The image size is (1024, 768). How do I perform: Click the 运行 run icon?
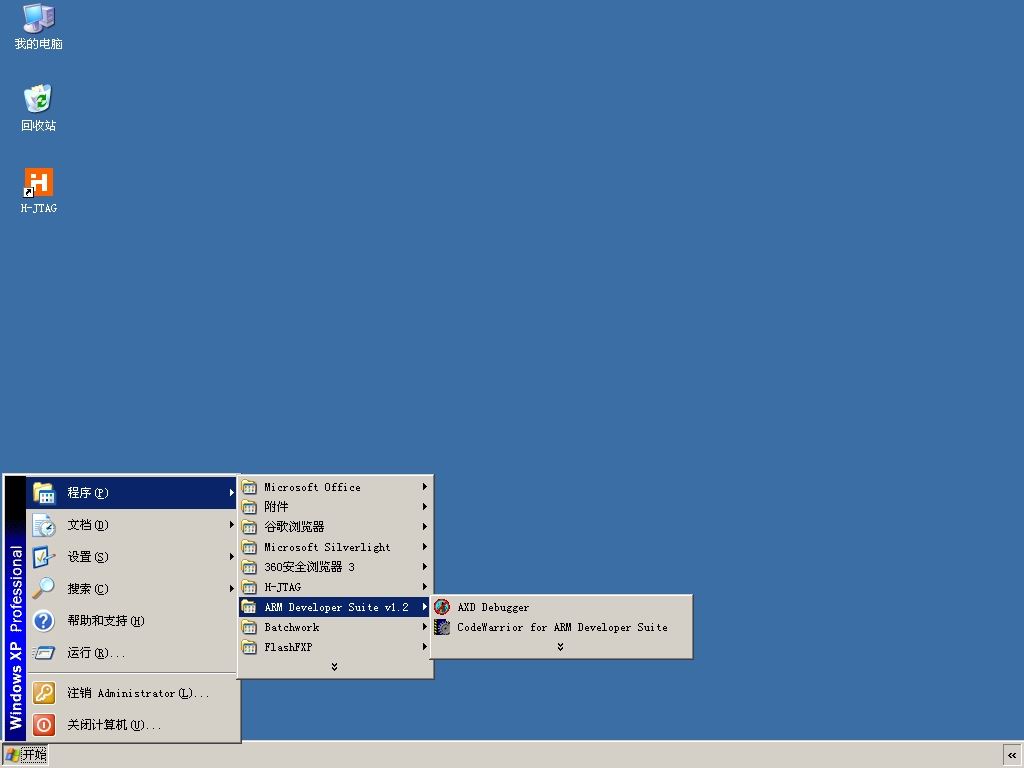tap(44, 652)
